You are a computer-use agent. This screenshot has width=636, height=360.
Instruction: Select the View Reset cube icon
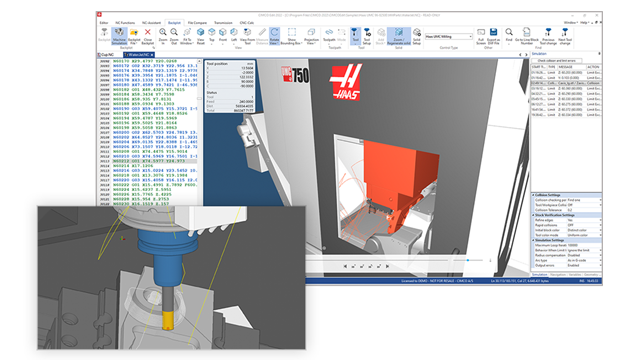(200, 32)
